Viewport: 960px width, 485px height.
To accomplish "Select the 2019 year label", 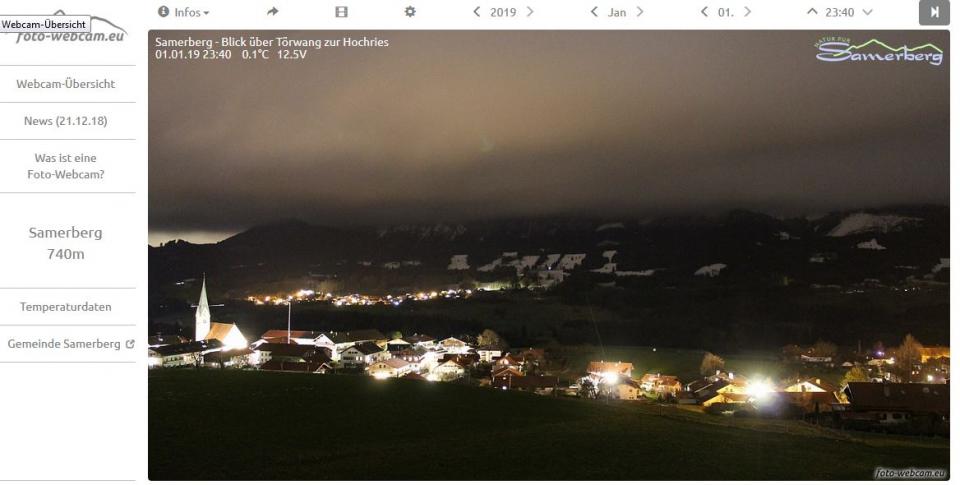I will 503,12.
